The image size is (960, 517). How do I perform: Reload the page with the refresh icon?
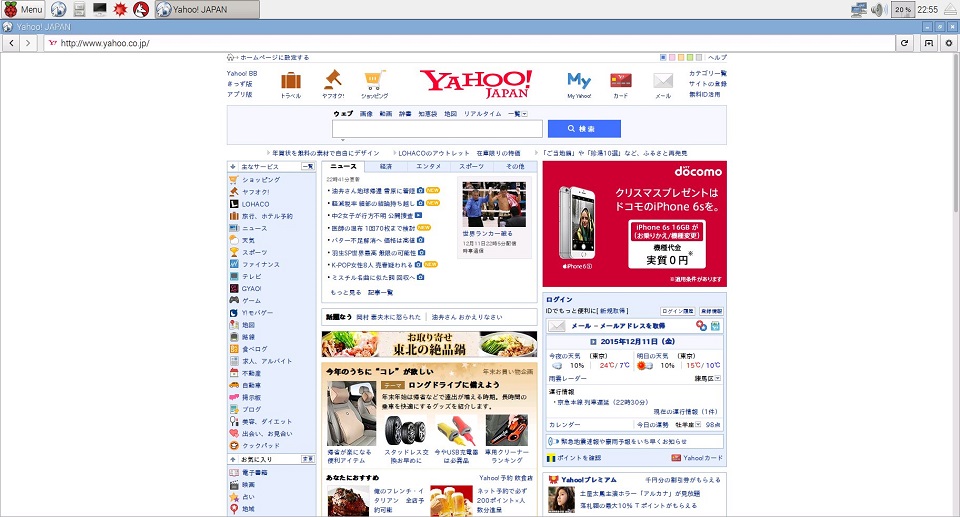(904, 43)
